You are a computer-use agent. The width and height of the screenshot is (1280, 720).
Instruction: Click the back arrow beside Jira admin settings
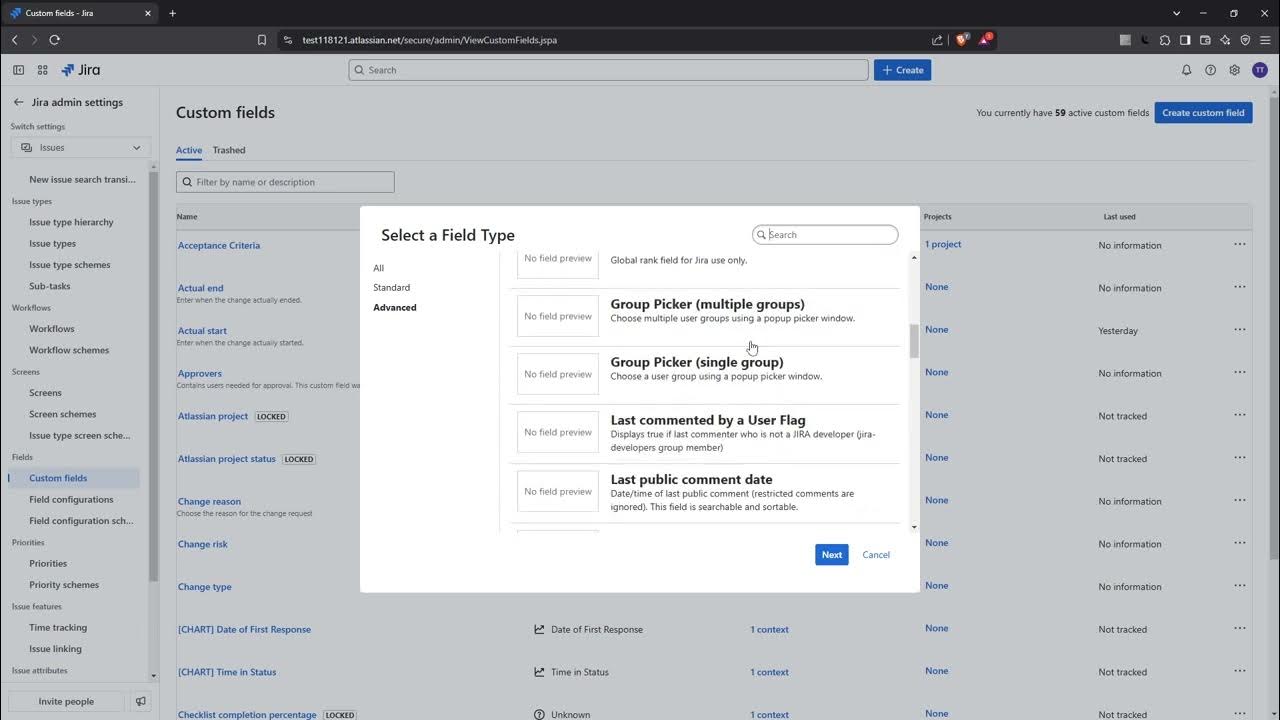point(18,102)
